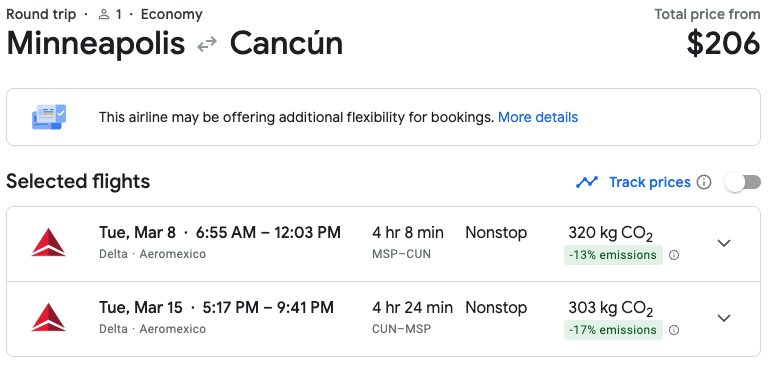Viewport: 768px width, 367px height.
Task: Enable the Track prices toggle switch
Action: coord(743,182)
